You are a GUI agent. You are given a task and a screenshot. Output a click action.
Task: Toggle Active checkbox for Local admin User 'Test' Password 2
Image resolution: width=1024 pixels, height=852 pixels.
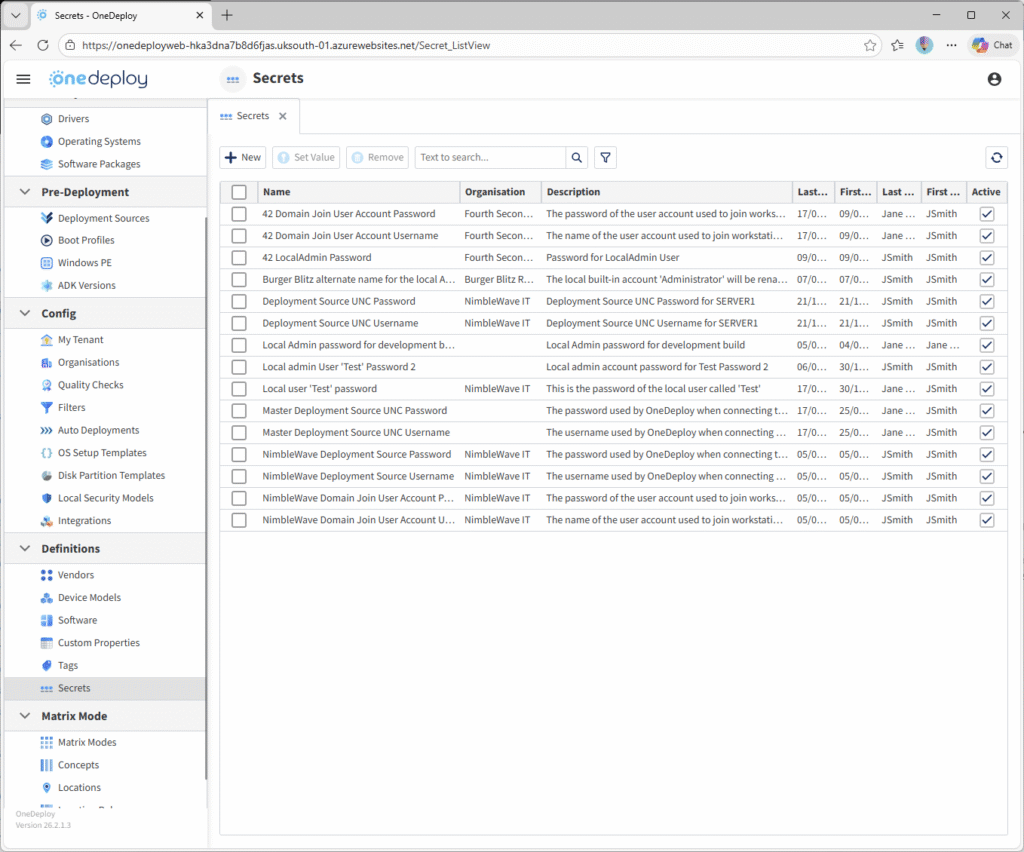click(987, 367)
